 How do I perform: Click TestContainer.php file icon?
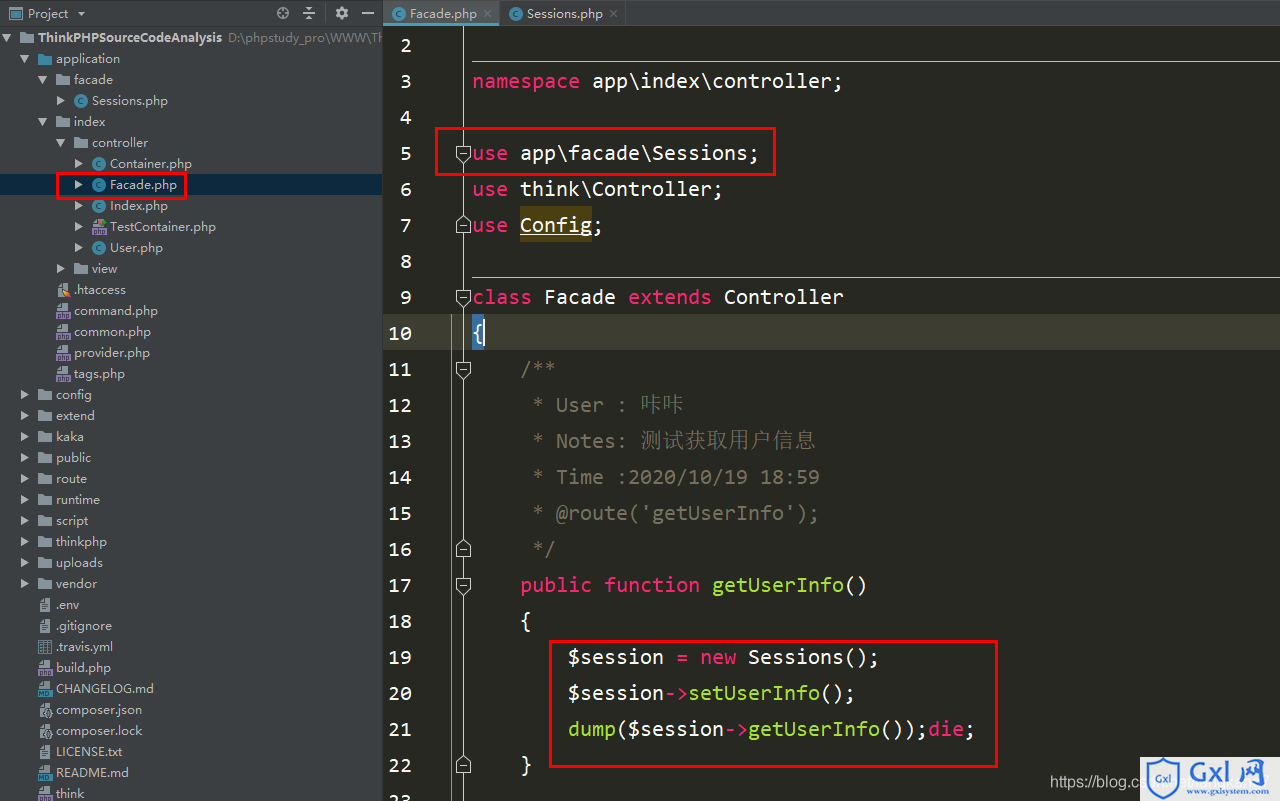click(x=99, y=227)
